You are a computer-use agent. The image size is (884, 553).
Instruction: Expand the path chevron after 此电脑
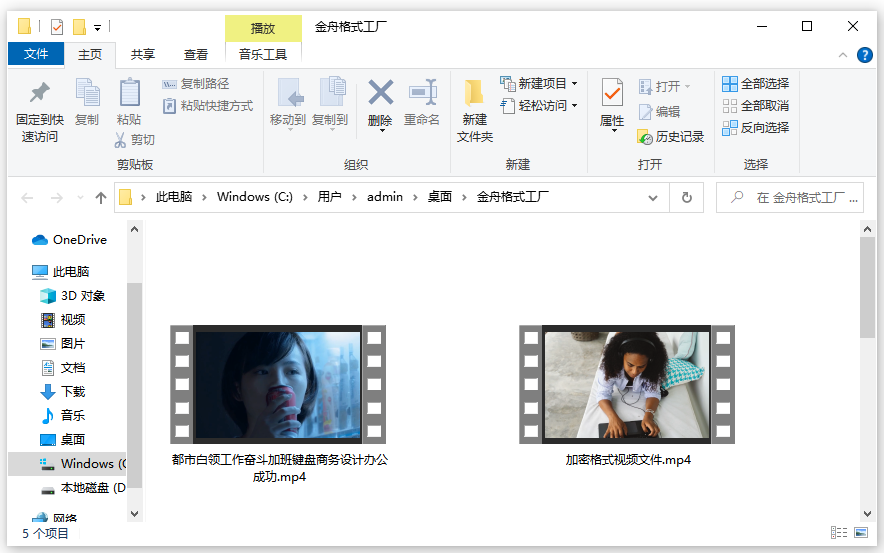click(204, 197)
